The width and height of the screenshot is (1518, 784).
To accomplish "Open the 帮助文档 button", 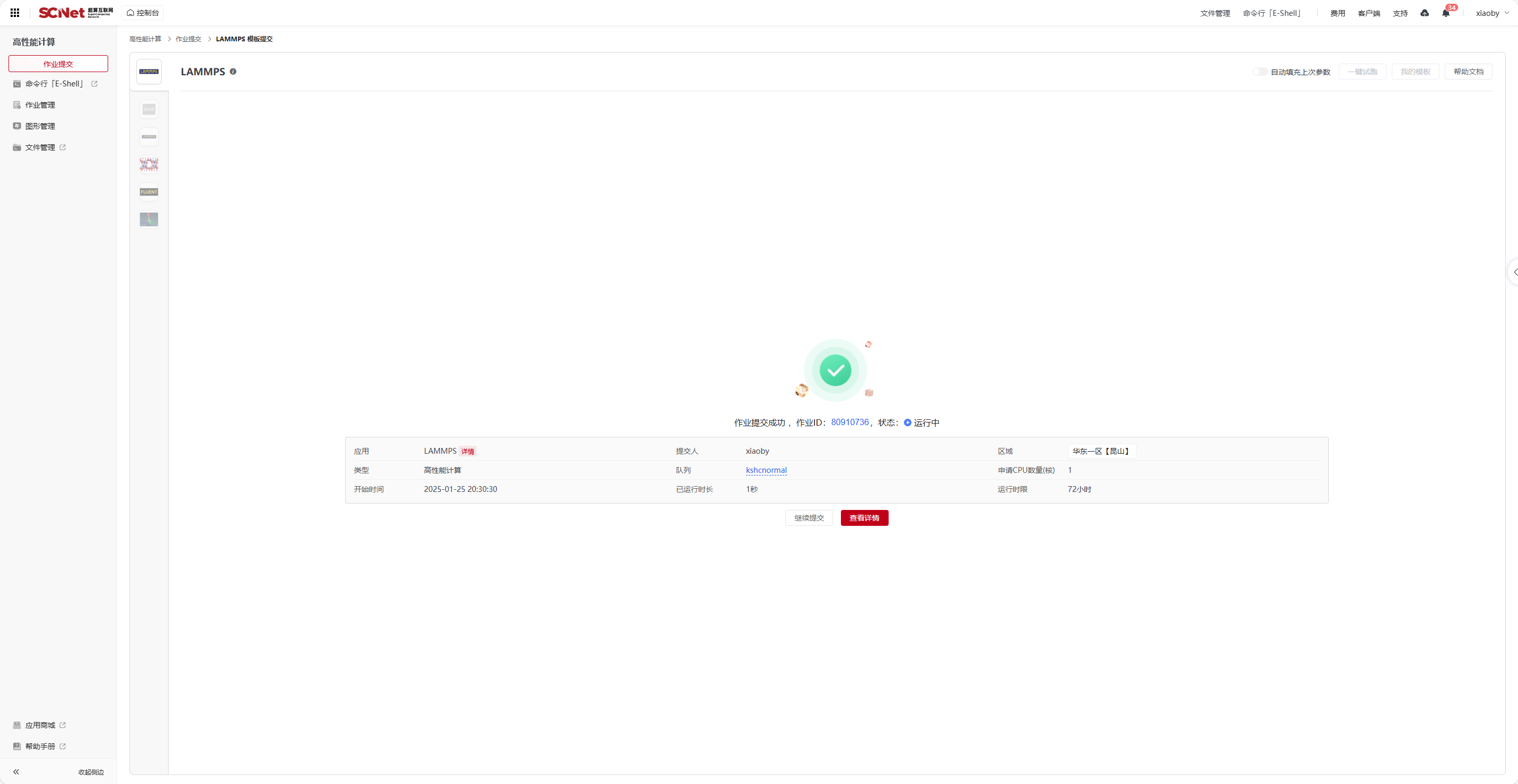I will (x=1468, y=72).
